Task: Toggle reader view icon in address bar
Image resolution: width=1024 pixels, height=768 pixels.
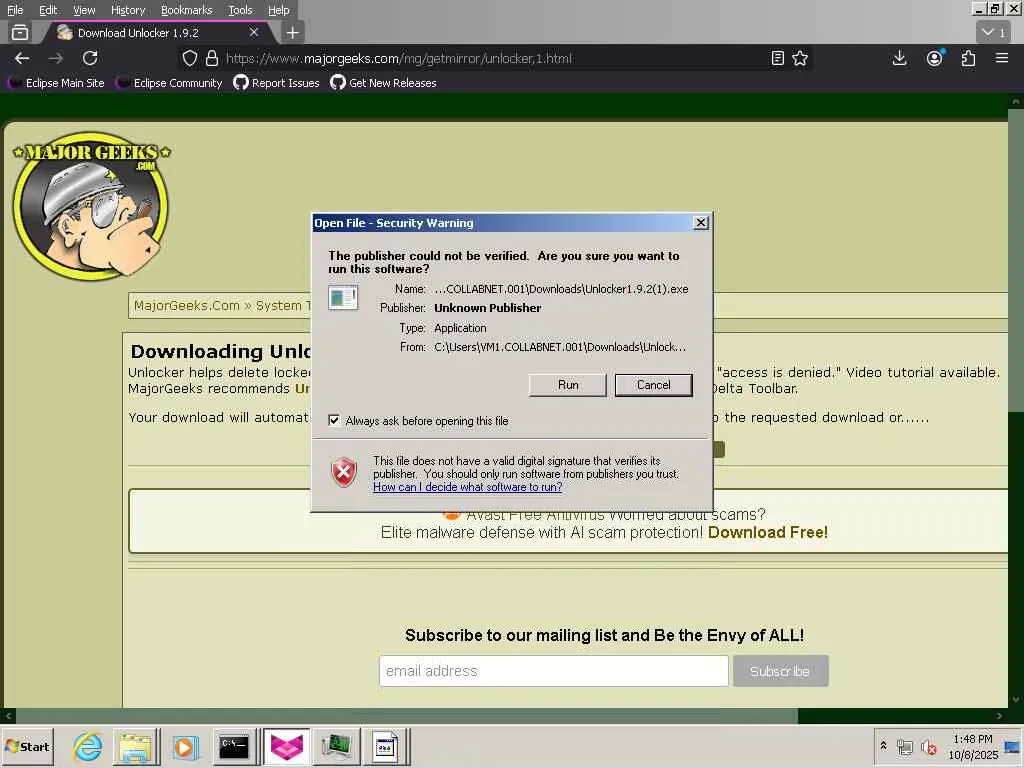Action: [777, 58]
